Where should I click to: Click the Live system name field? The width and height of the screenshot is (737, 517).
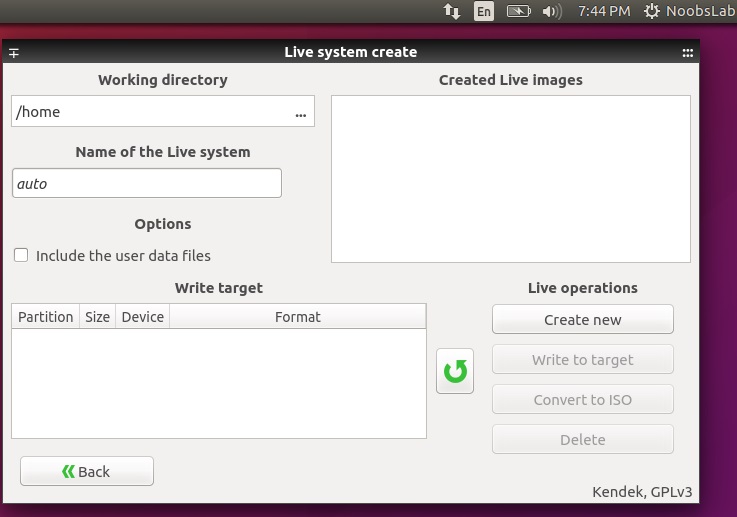[146, 184]
